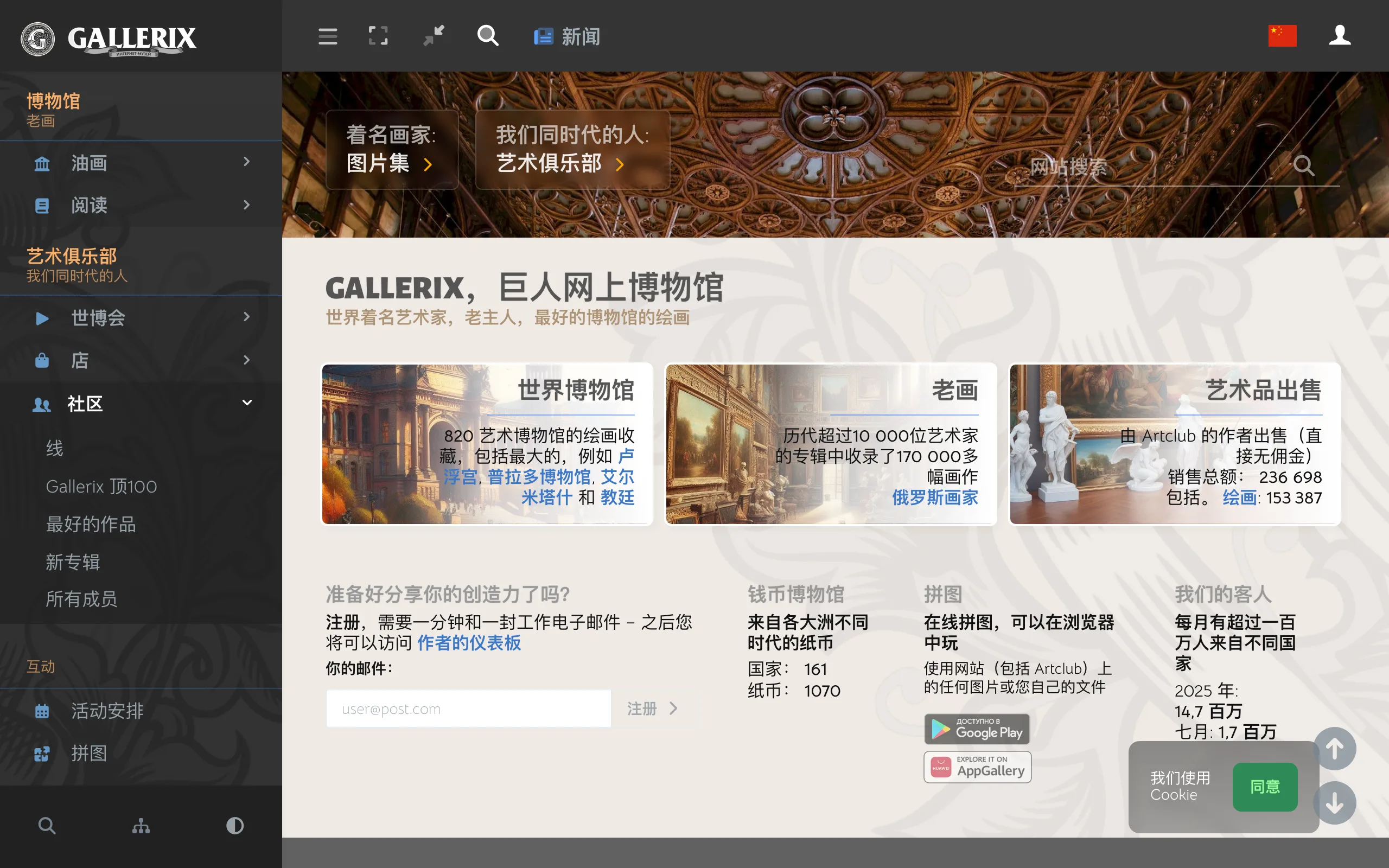Open 新专辑 submenu item

[x=73, y=562]
